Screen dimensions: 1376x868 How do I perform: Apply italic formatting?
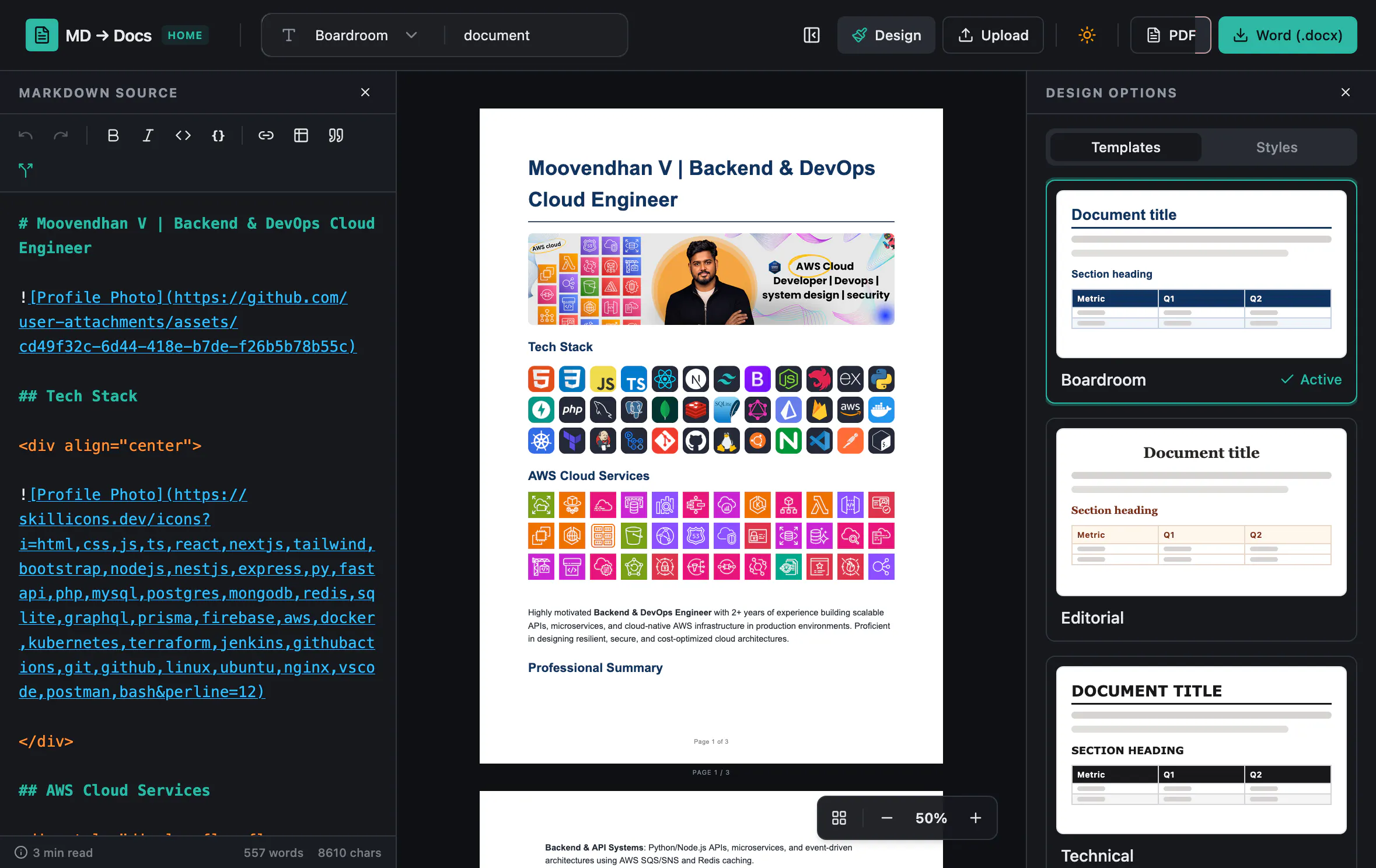tap(148, 135)
